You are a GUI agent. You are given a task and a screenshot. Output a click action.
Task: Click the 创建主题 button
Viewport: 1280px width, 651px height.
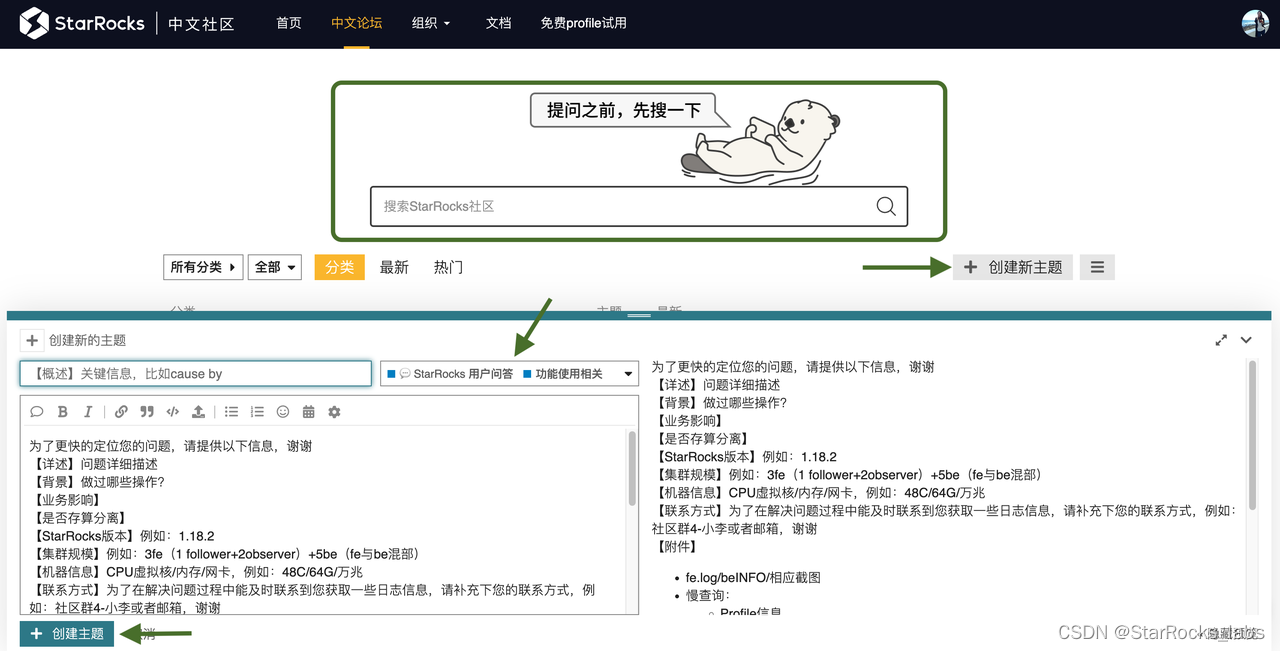(x=66, y=633)
